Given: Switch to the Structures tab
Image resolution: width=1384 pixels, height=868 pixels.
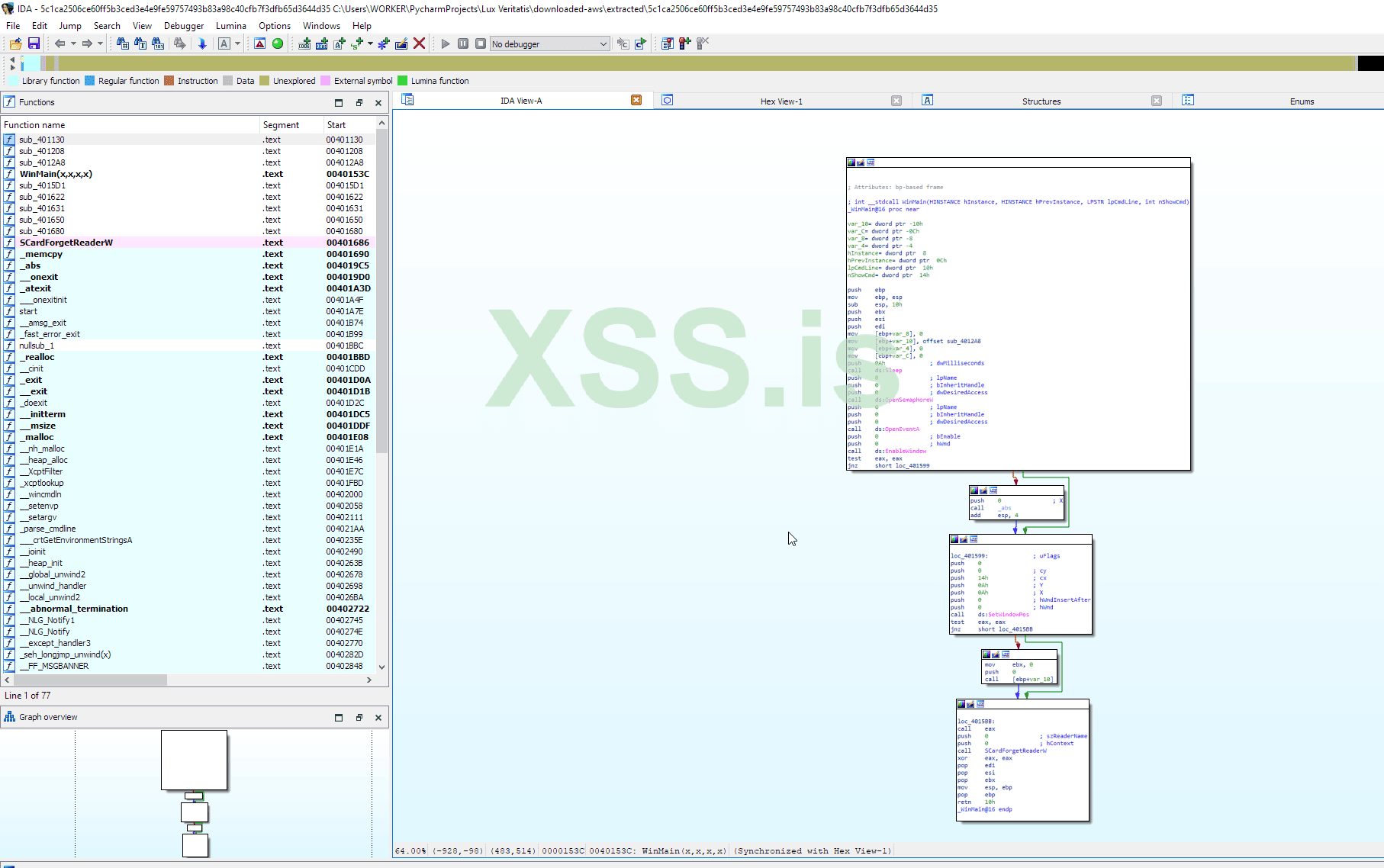Looking at the screenshot, I should (x=1041, y=101).
